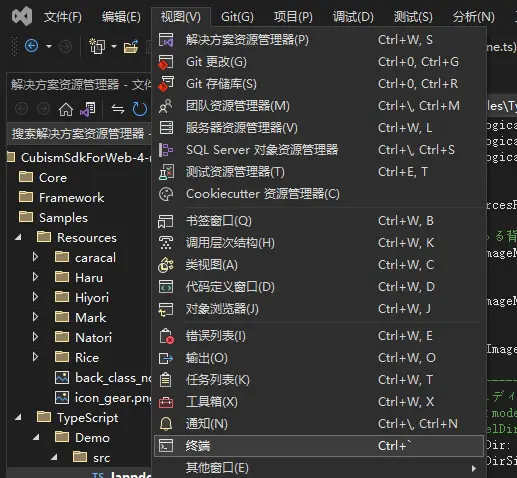Open the 测试(S) menu
Viewport: 517px width, 478px height.
[413, 17]
